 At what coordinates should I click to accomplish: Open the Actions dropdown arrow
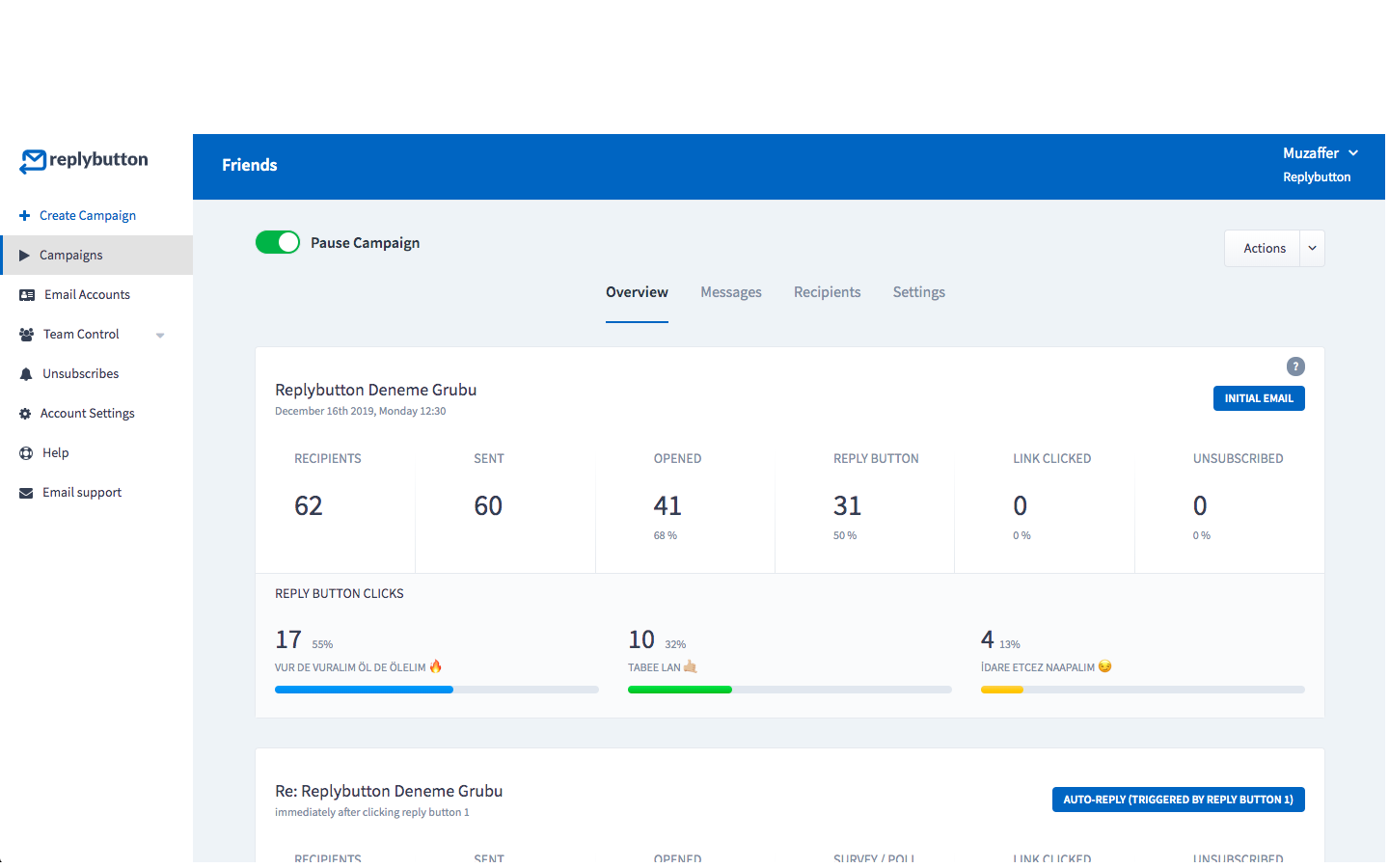[1312, 248]
